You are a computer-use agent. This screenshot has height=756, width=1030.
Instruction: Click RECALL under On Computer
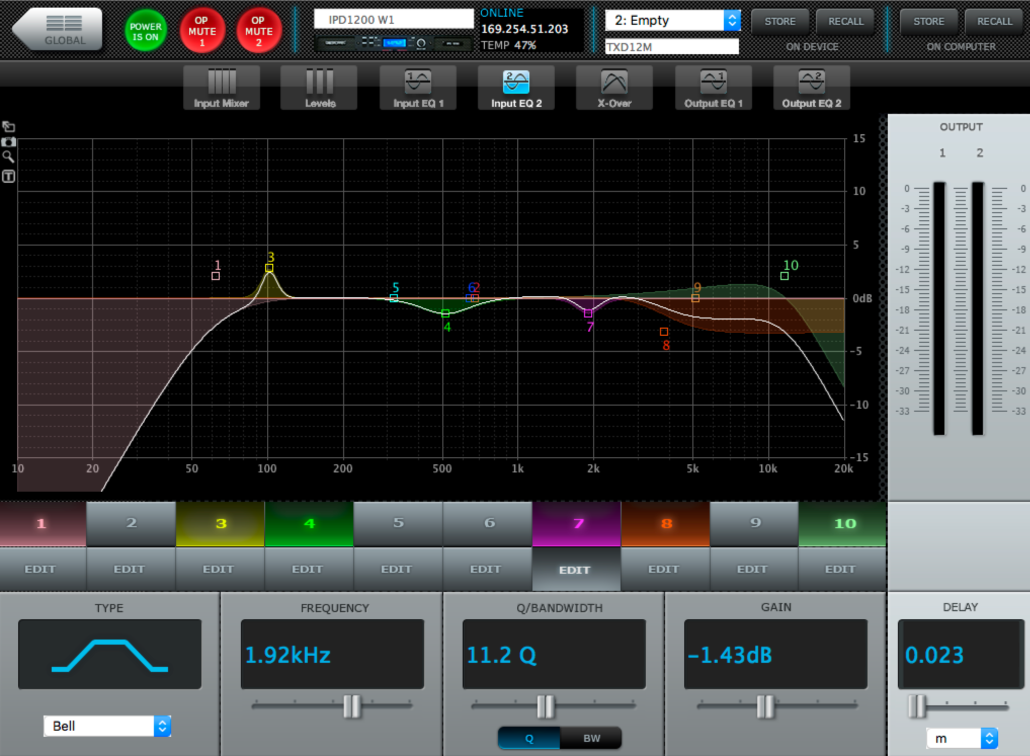click(995, 22)
